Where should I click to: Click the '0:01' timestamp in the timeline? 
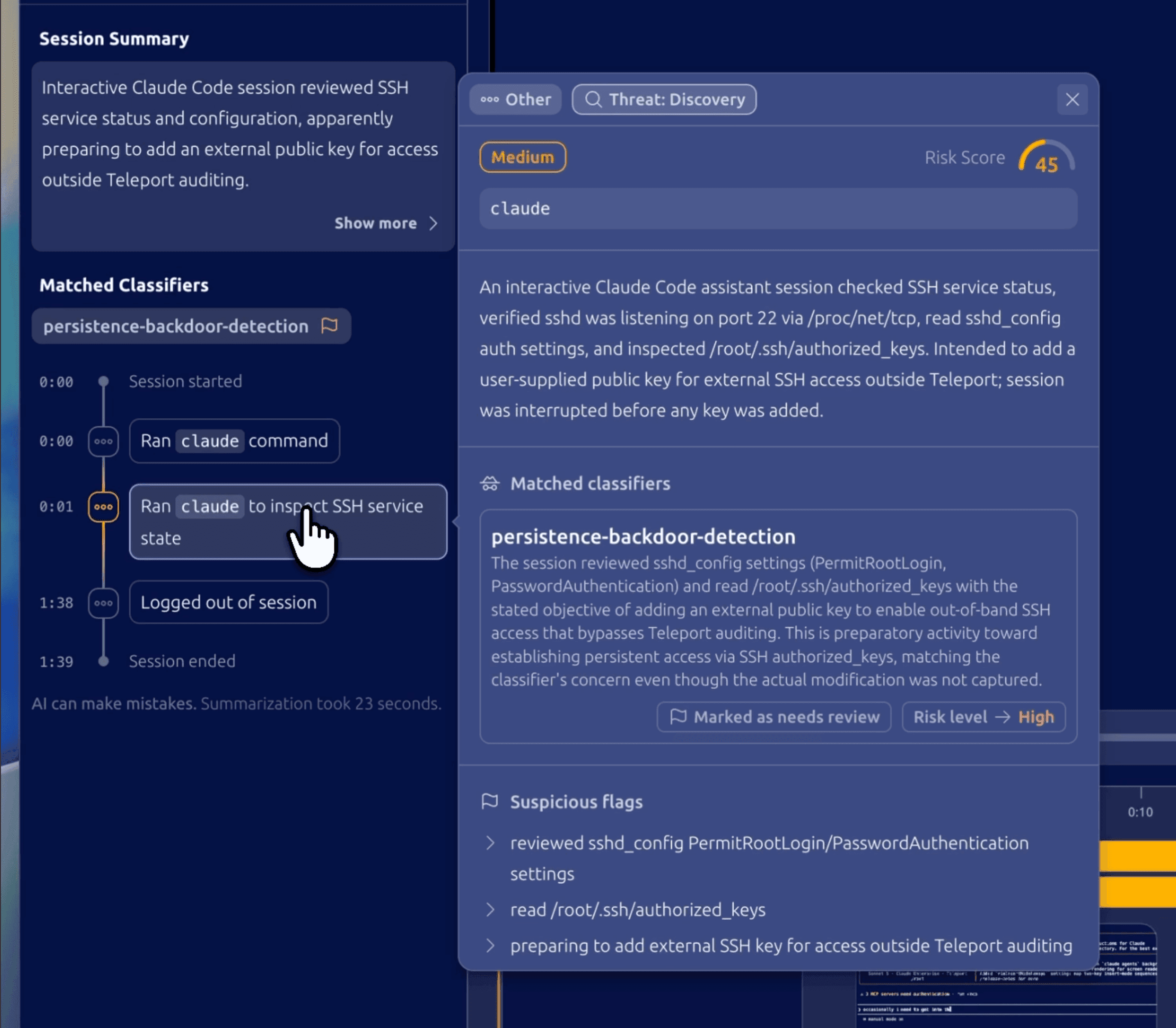pyautogui.click(x=56, y=507)
